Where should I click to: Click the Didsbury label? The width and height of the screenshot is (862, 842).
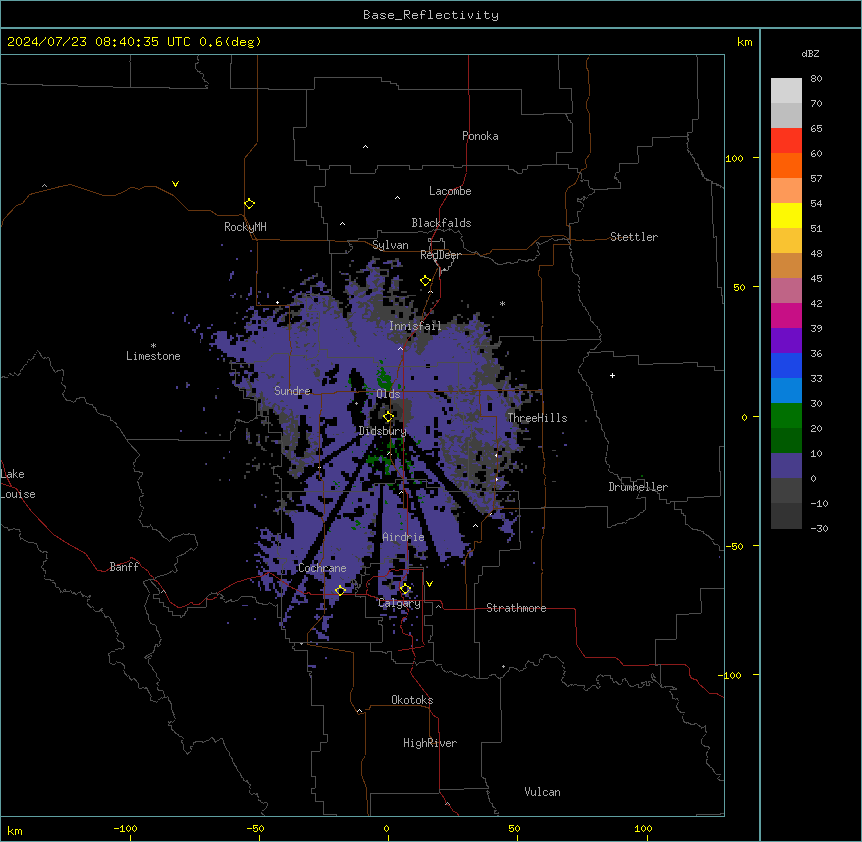[x=382, y=431]
